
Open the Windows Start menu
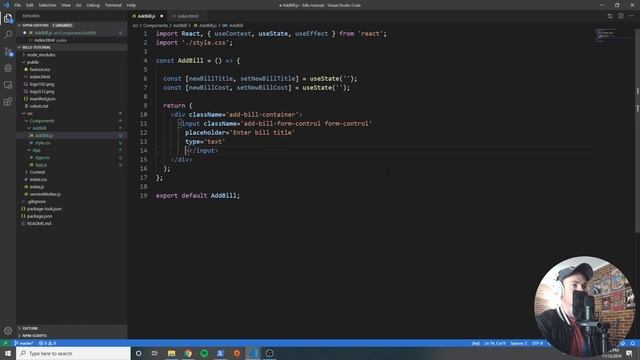[8, 353]
